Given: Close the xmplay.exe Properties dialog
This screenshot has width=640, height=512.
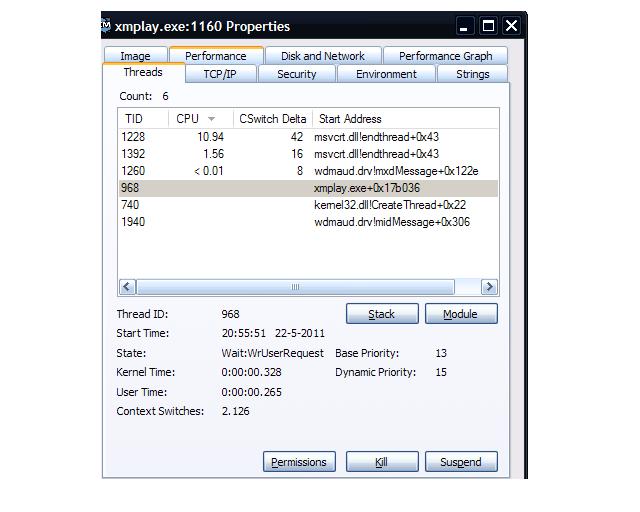Looking at the screenshot, I should [511, 26].
